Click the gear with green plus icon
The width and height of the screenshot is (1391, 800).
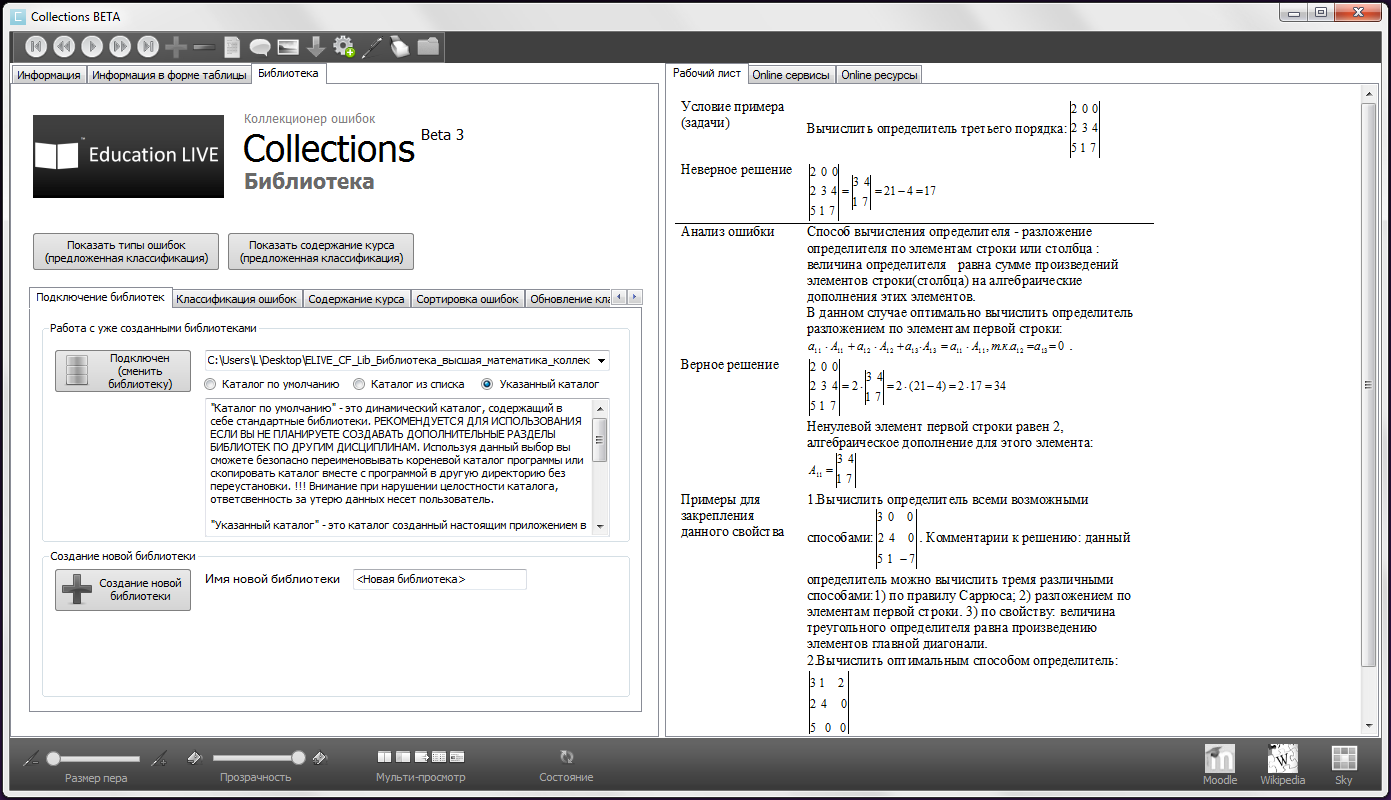click(344, 46)
